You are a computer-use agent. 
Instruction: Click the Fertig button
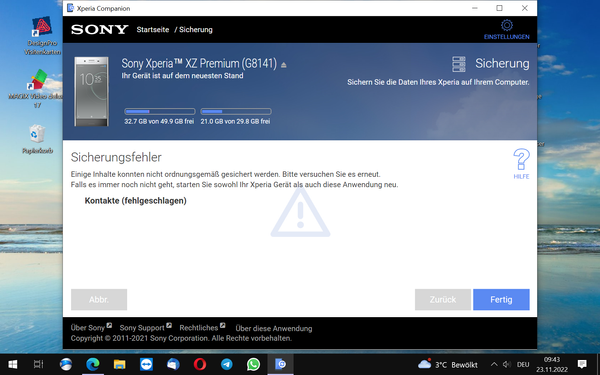501,300
